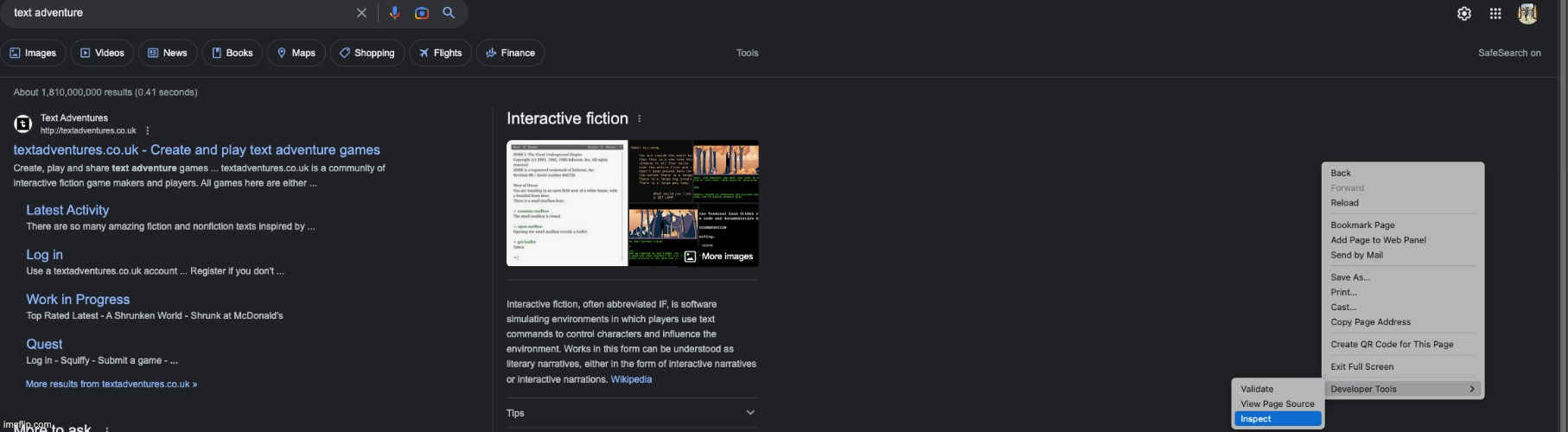Switch to the News filter
The width and height of the screenshot is (1568, 432).
pyautogui.click(x=168, y=53)
